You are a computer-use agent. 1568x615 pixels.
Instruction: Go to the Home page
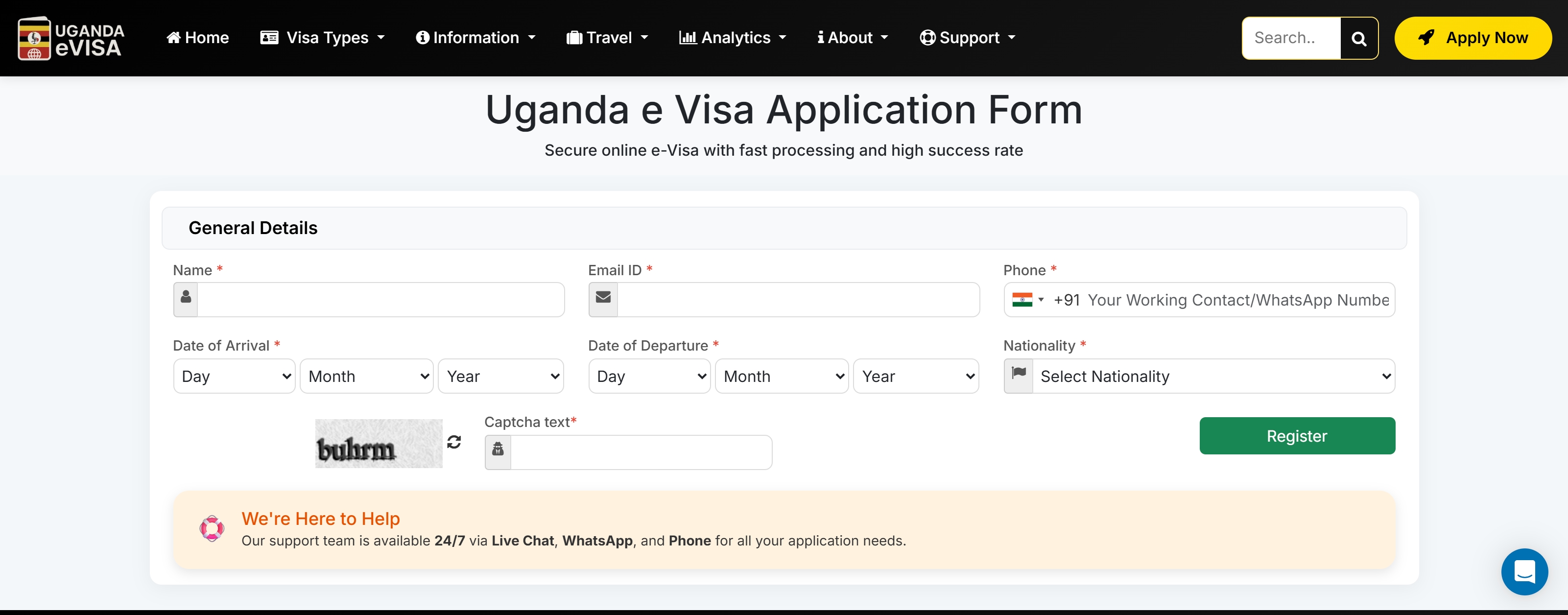198,38
